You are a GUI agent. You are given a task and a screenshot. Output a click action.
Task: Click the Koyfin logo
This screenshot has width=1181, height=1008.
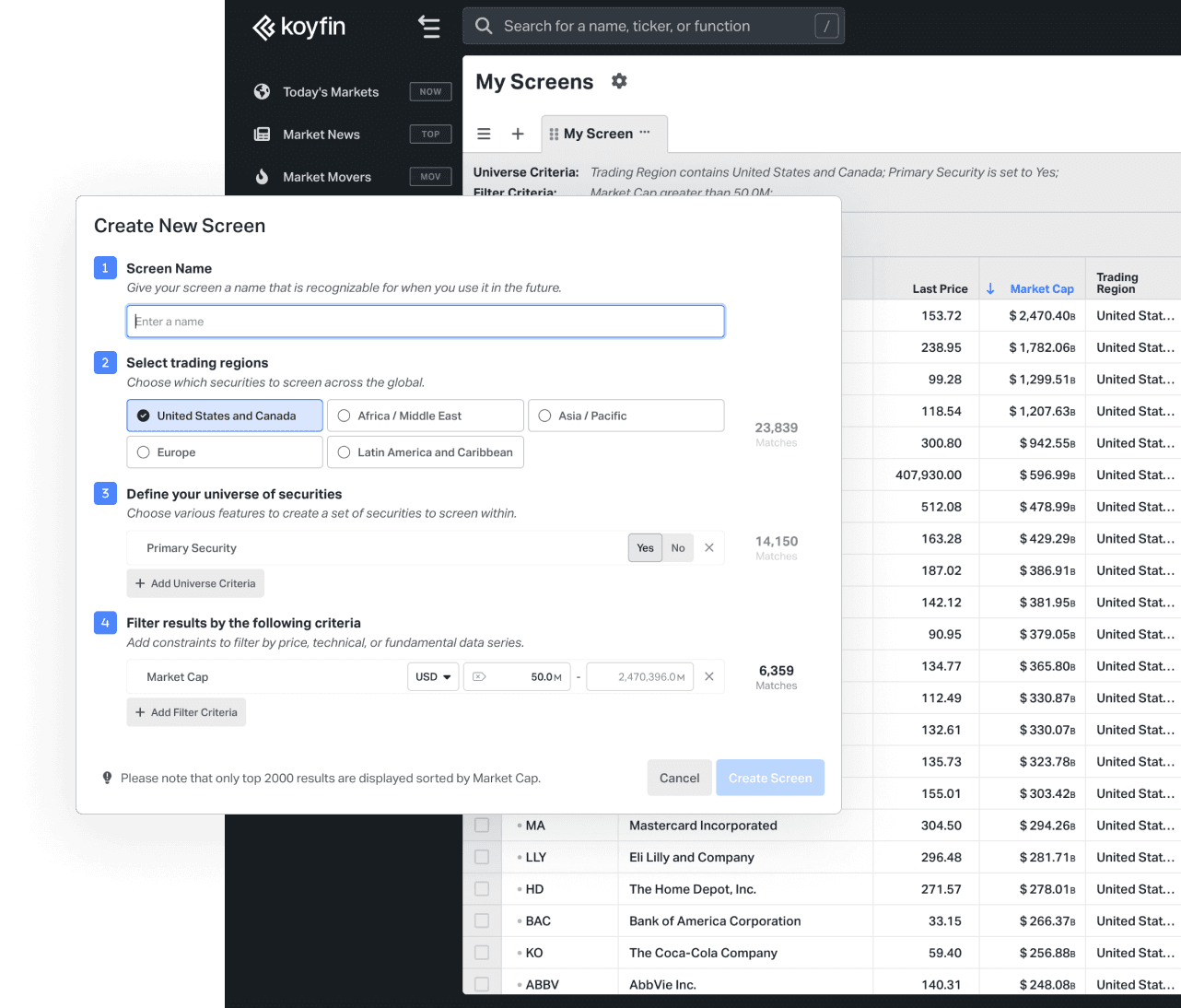pos(298,28)
